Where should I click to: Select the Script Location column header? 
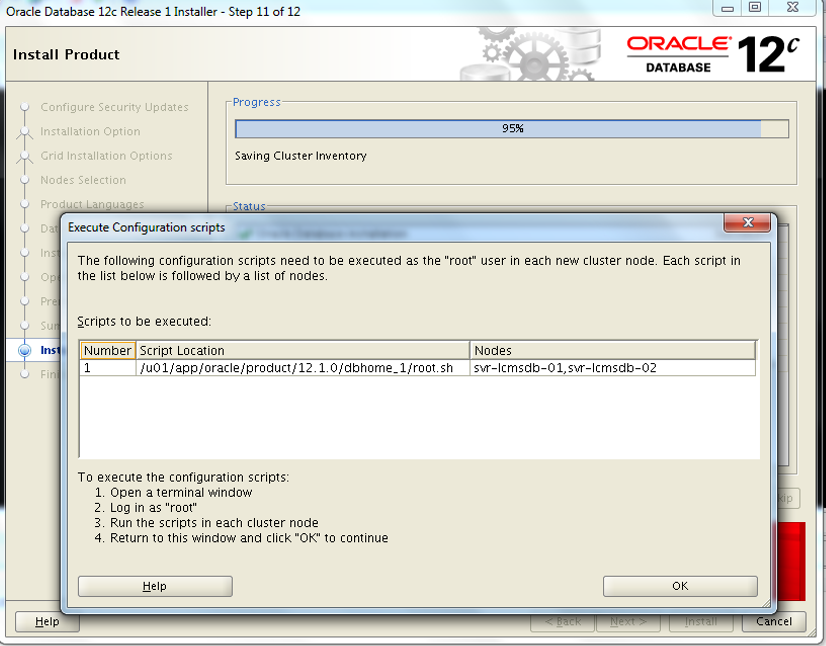pyautogui.click(x=302, y=350)
